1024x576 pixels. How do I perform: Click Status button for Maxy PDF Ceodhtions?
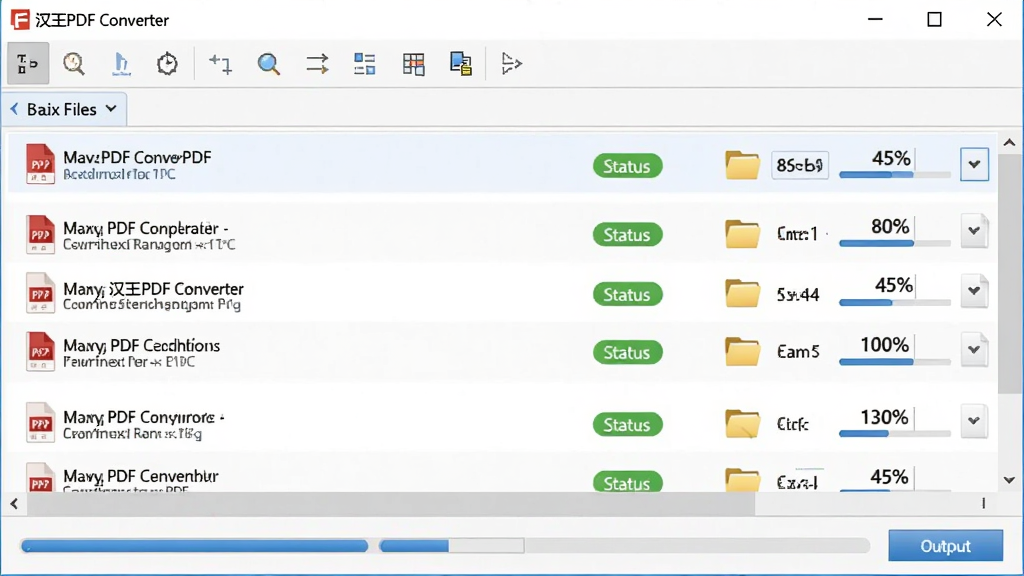627,353
